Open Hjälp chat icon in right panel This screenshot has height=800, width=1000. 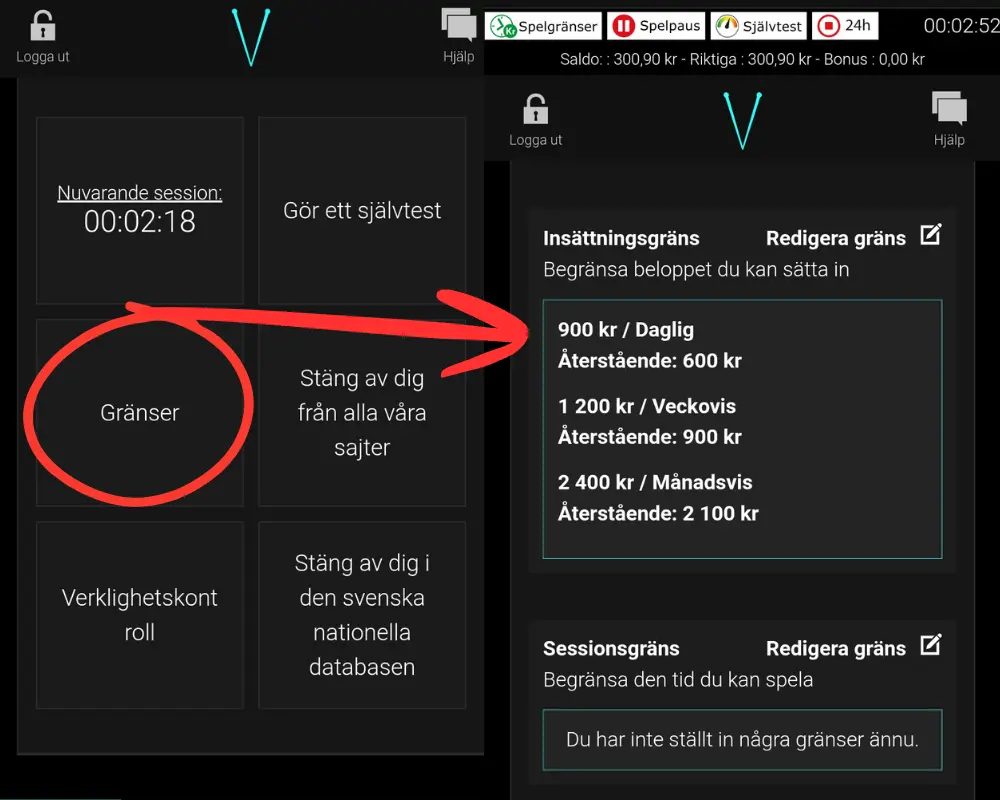coord(949,108)
